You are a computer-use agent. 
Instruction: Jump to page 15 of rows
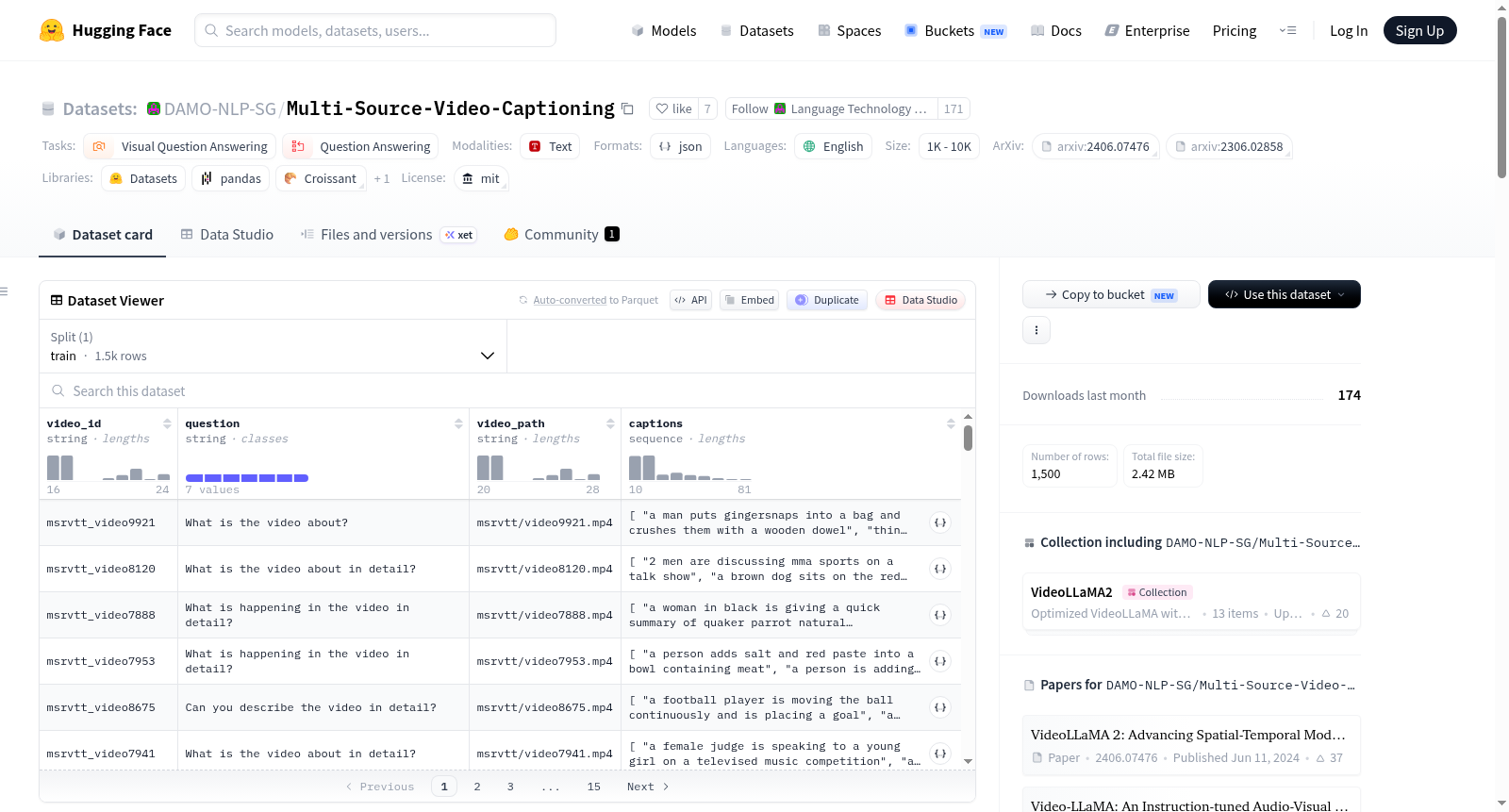pos(594,787)
